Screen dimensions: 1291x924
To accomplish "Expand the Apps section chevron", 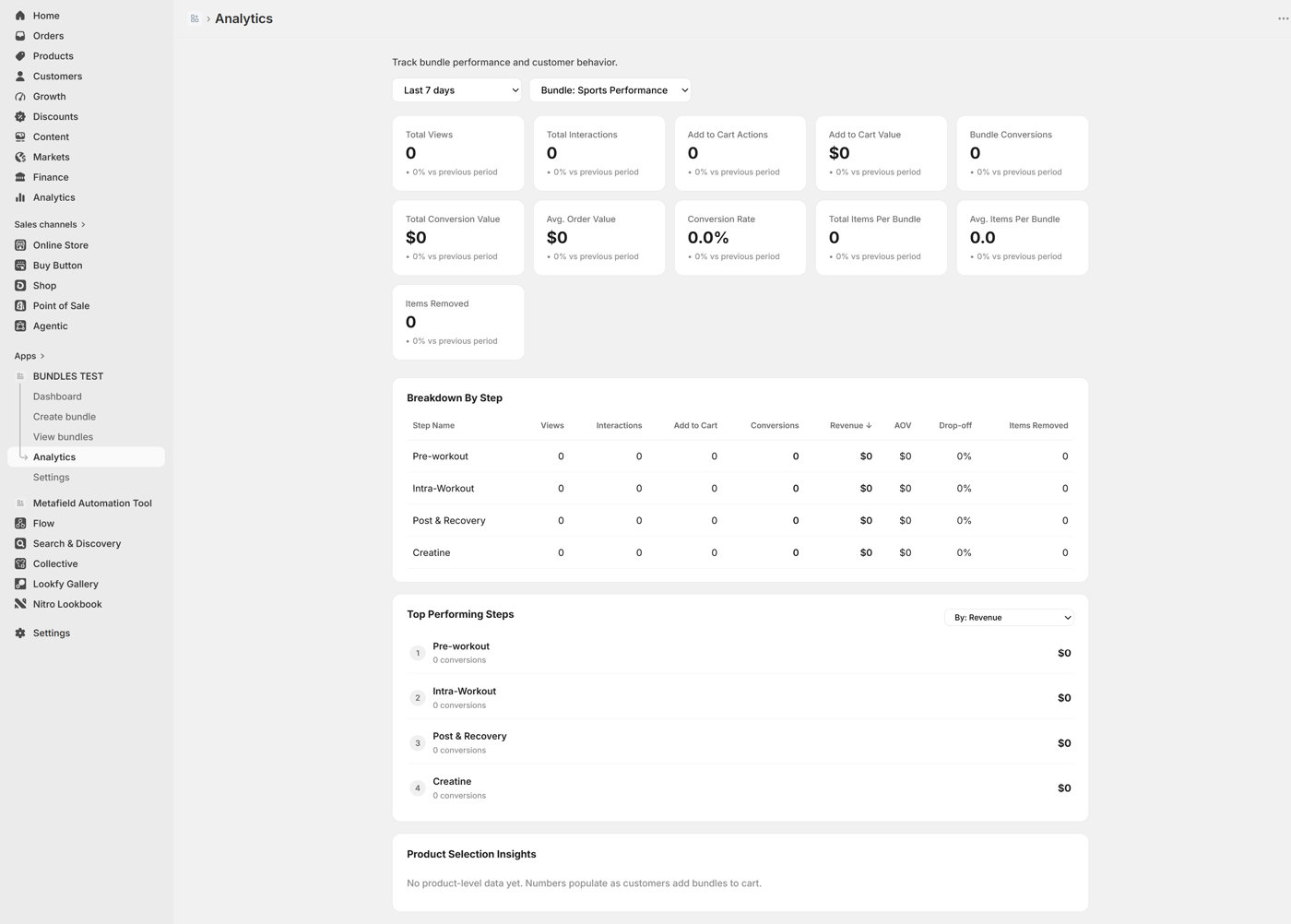I will click(42, 356).
